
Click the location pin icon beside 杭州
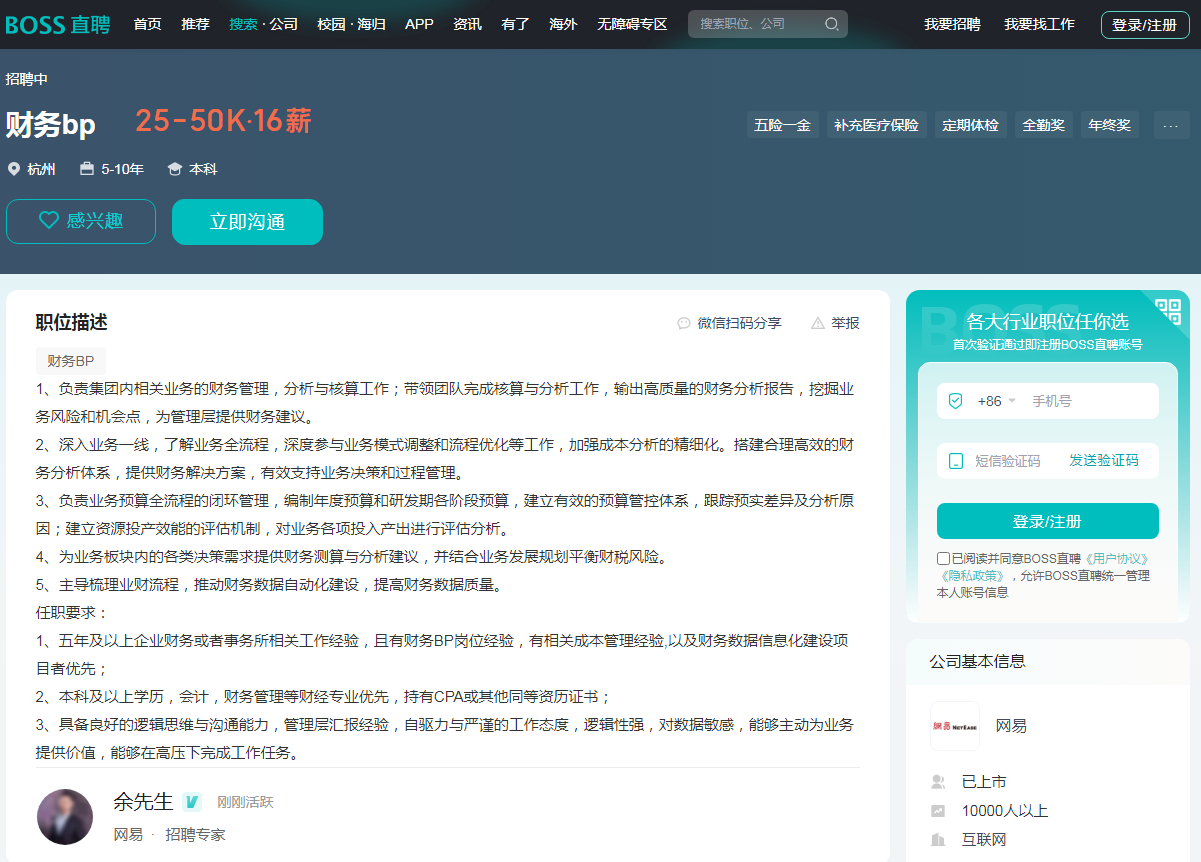[11, 169]
